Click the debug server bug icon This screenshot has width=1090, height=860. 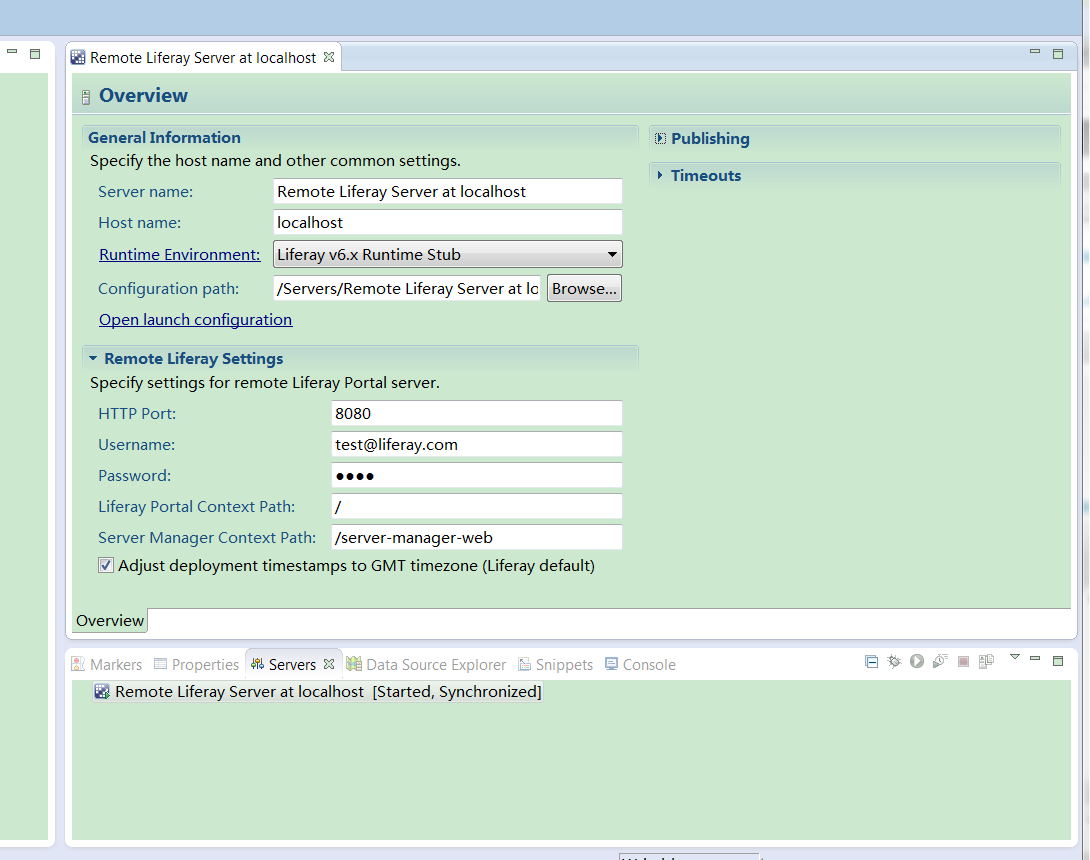pyautogui.click(x=894, y=661)
